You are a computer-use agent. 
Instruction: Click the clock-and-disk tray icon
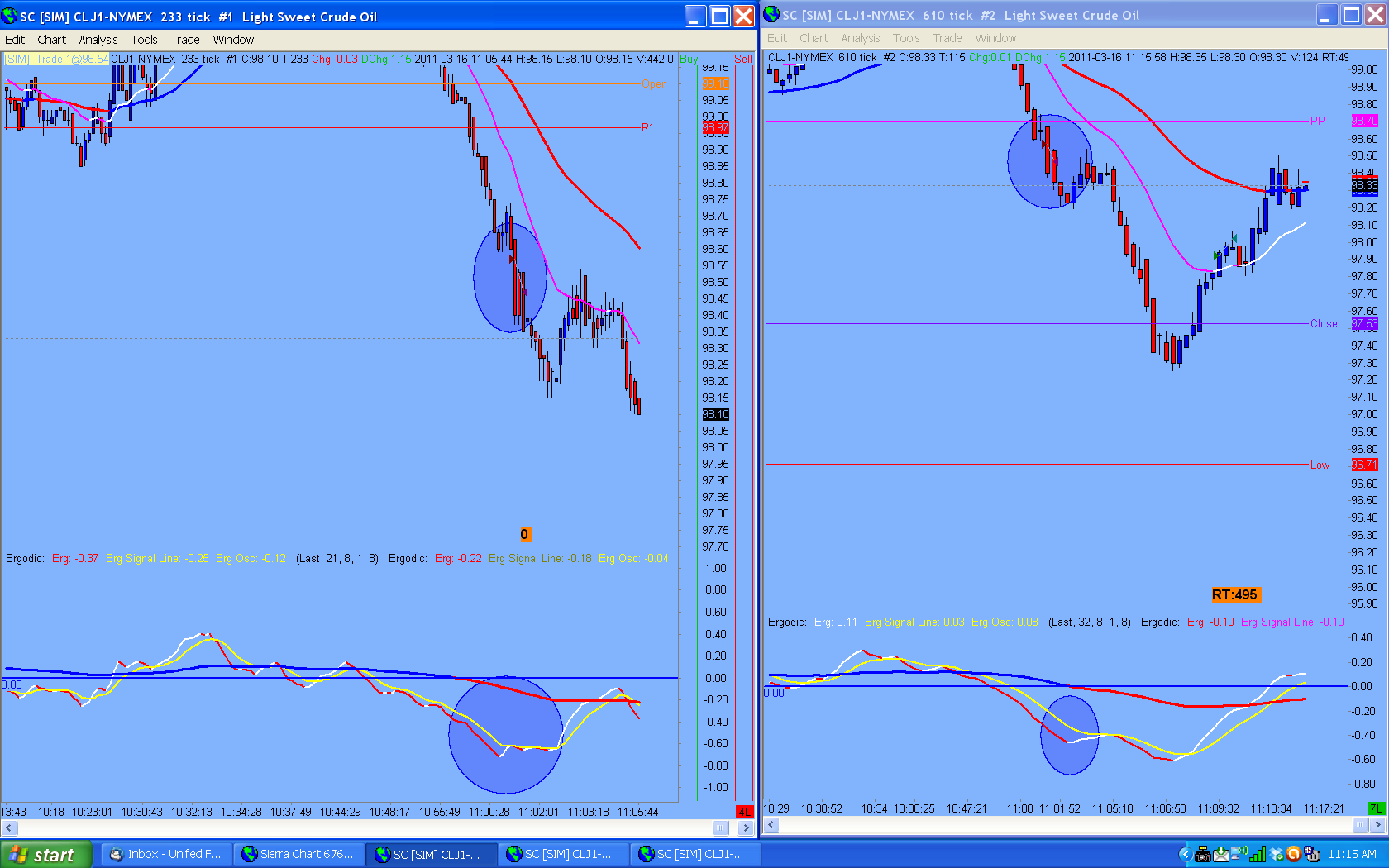coord(1312,855)
